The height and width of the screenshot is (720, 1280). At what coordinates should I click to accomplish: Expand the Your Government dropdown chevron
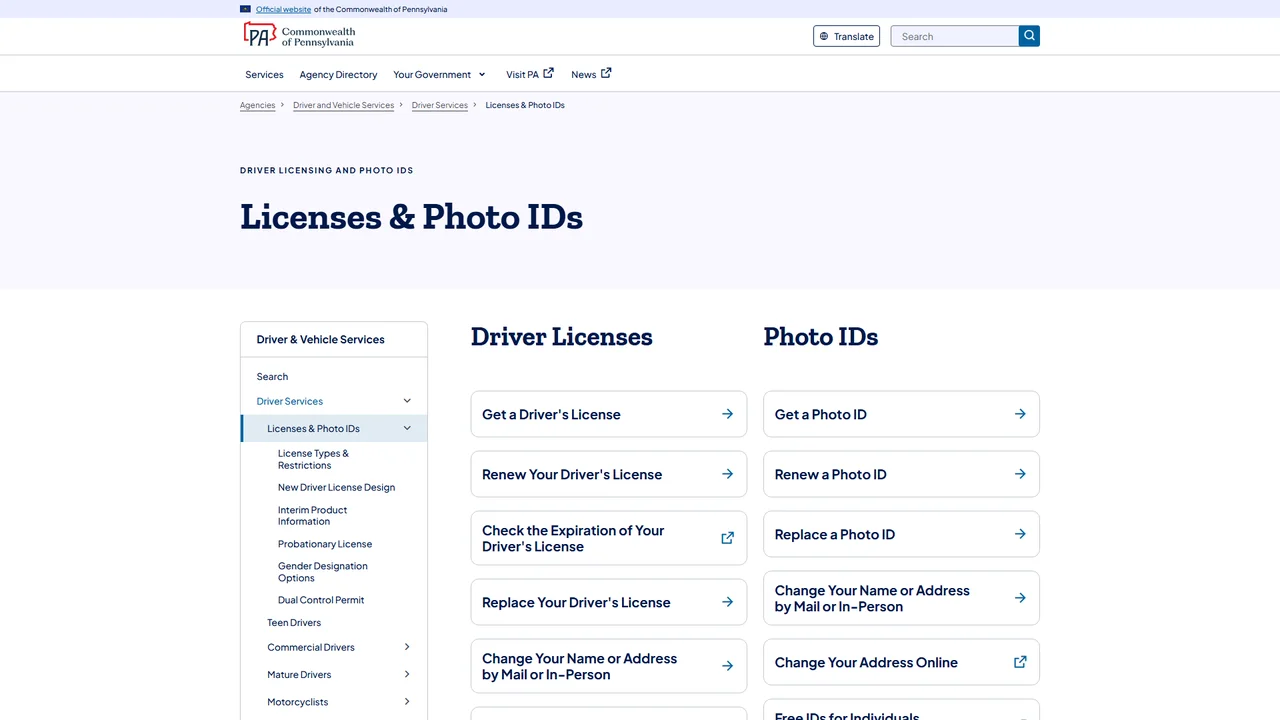pos(482,75)
